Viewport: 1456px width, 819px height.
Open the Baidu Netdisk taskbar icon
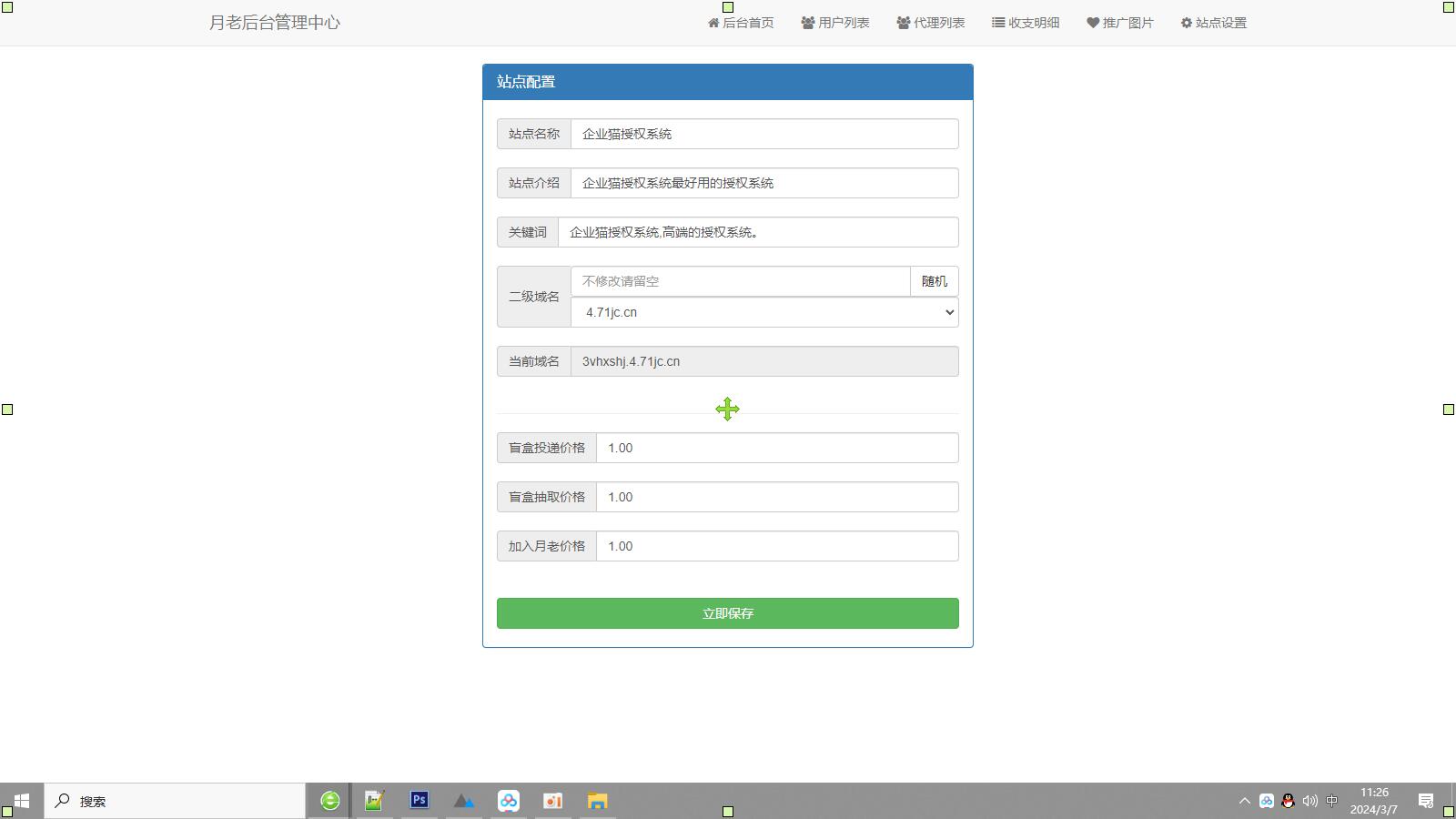tap(508, 801)
